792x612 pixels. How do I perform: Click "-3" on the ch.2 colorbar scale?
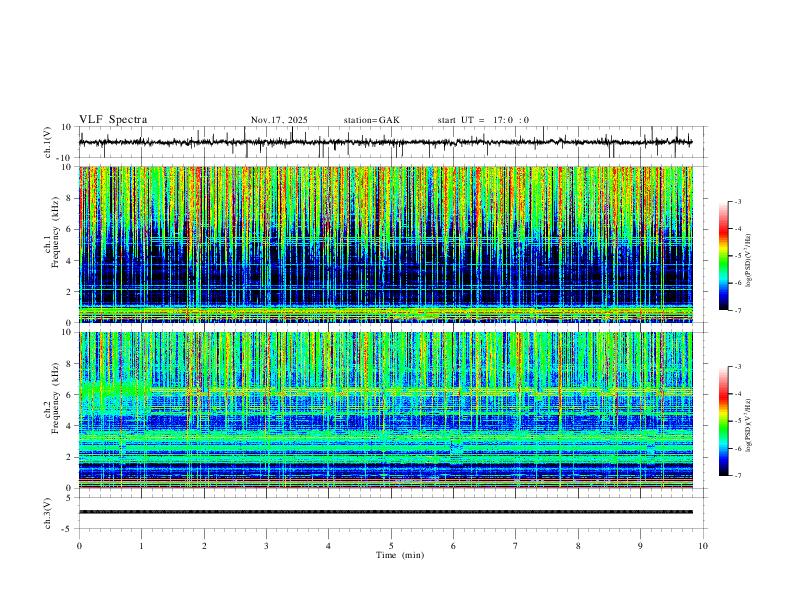[x=737, y=367]
